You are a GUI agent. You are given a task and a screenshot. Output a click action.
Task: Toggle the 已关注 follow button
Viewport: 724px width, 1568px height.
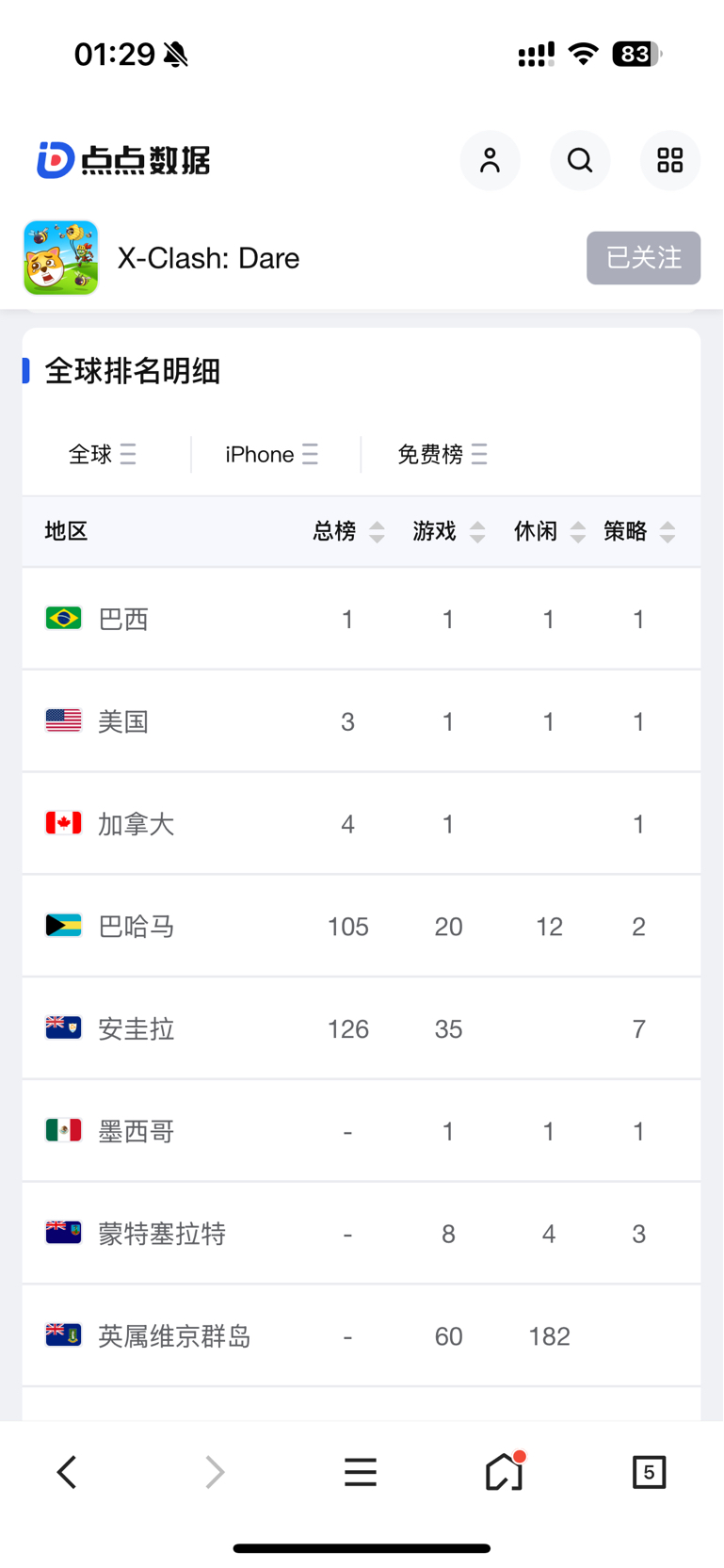click(644, 258)
